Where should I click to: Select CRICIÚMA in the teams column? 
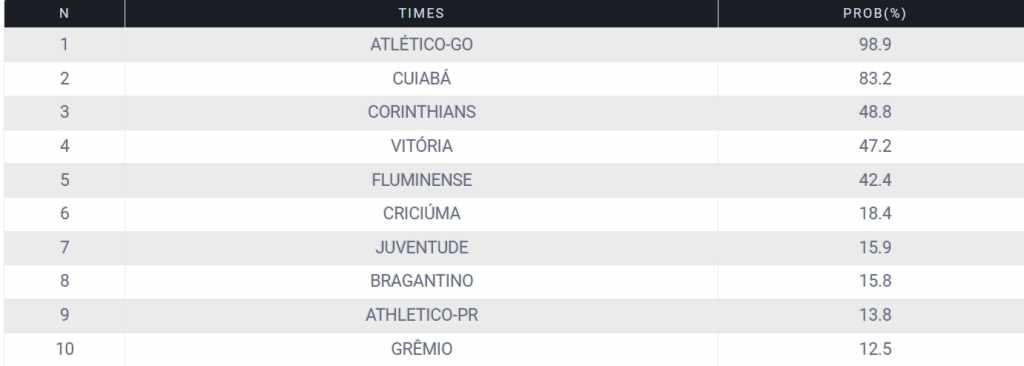(x=421, y=214)
